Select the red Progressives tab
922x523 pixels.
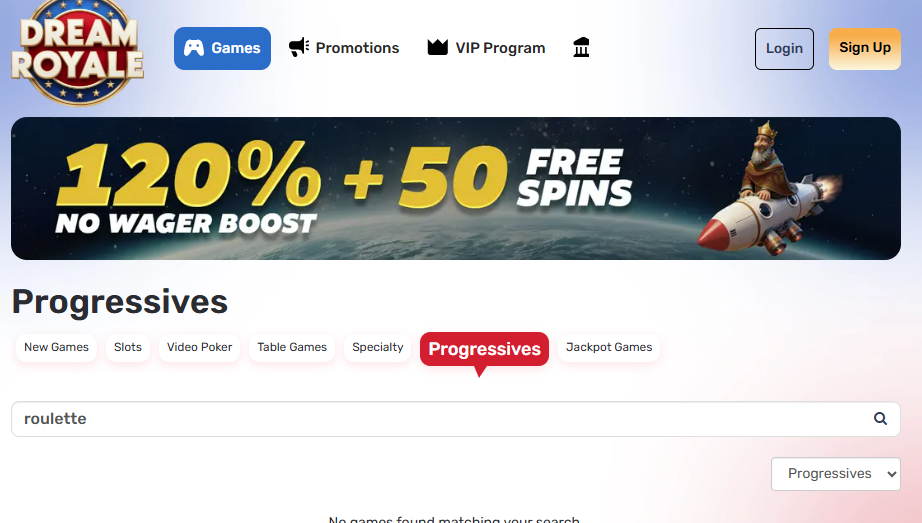pos(485,349)
